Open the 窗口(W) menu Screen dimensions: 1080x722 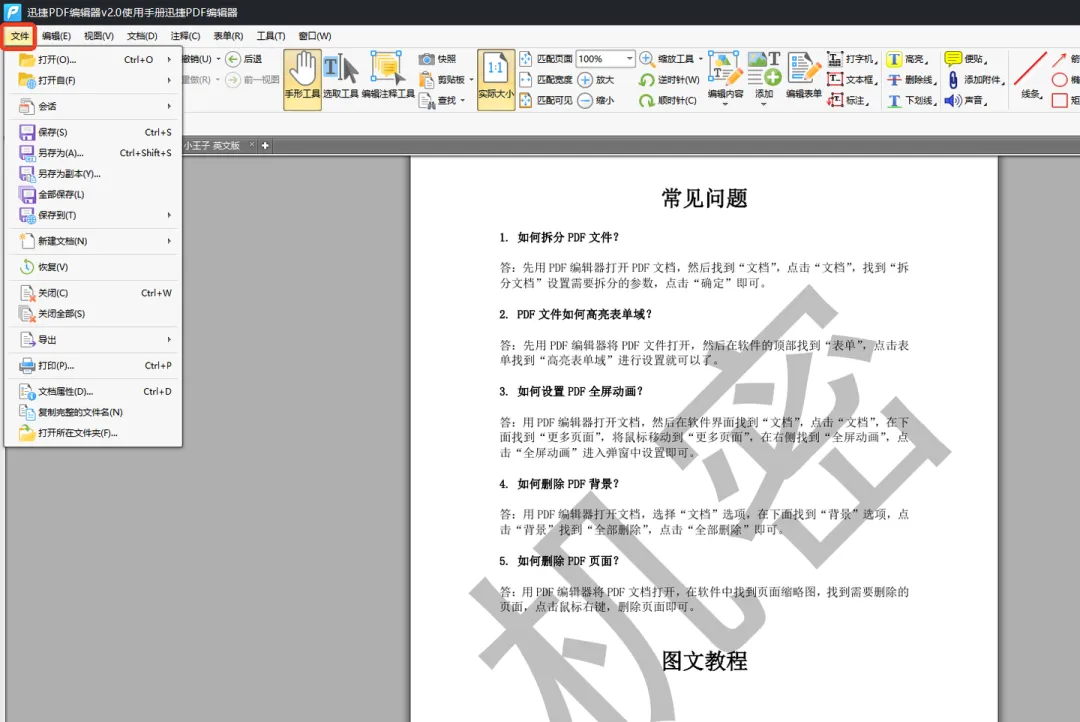(x=315, y=36)
